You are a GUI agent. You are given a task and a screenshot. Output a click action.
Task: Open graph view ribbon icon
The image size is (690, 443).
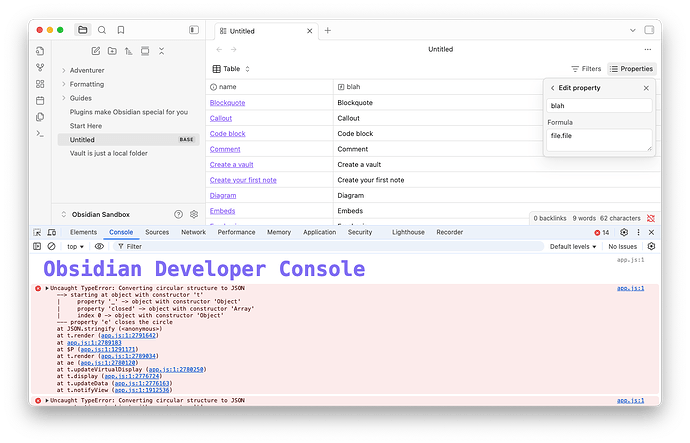(x=40, y=67)
